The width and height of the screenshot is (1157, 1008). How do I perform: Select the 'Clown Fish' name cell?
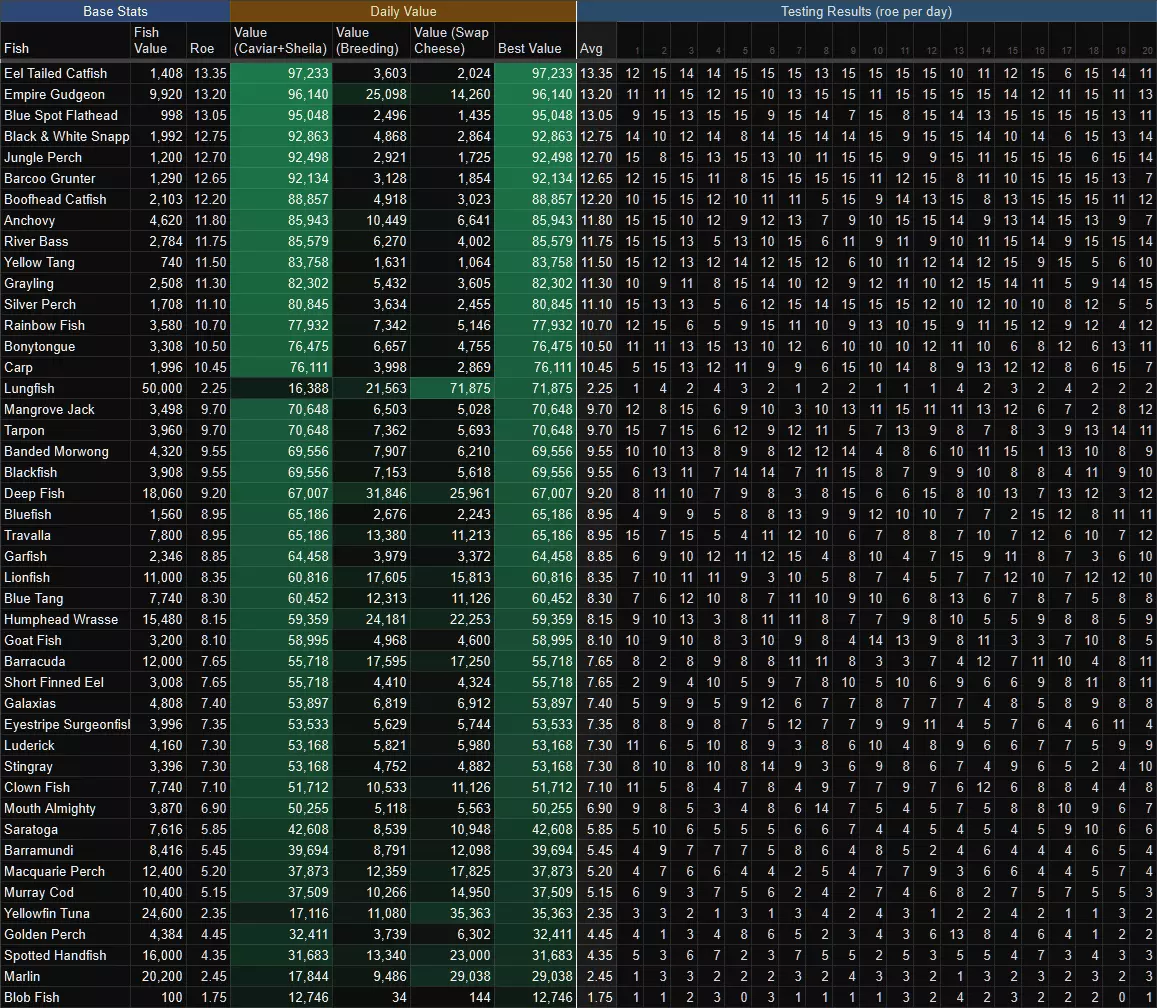pos(66,788)
